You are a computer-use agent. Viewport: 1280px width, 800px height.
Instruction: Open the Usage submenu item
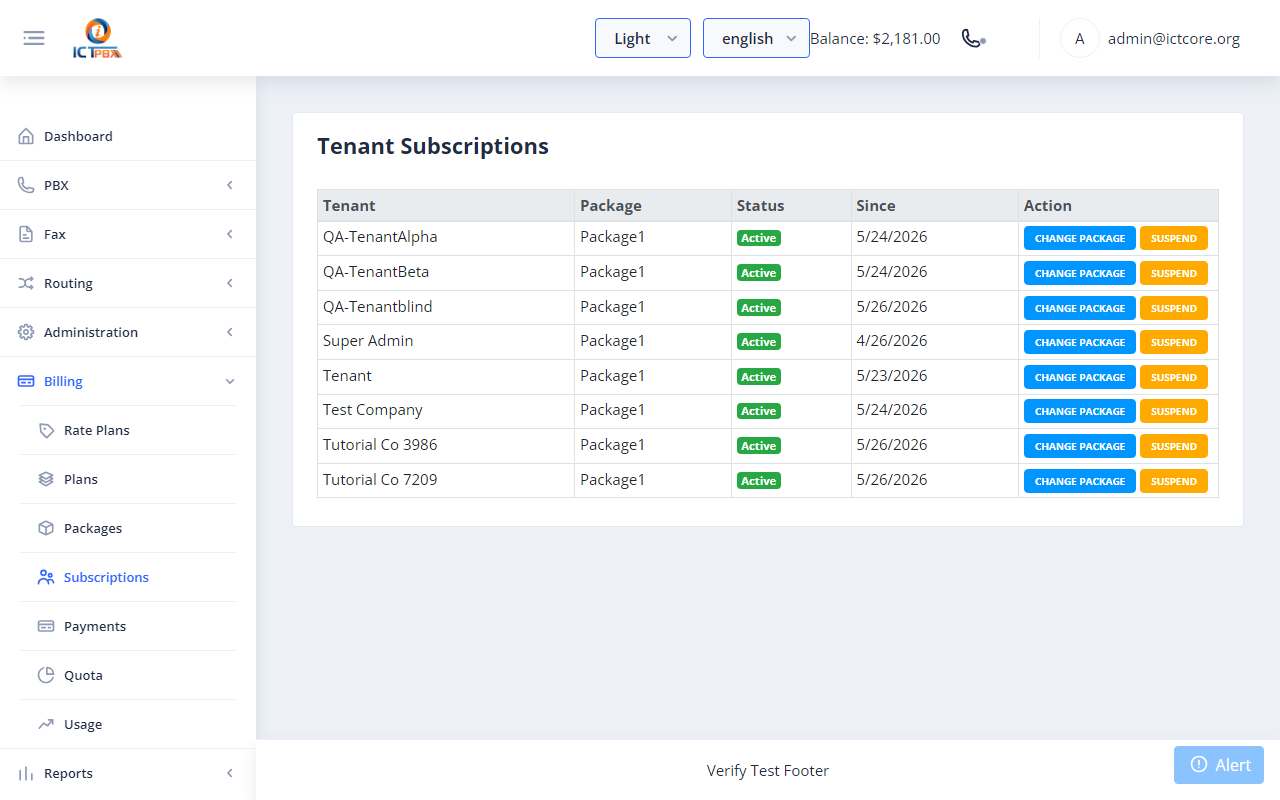click(x=128, y=724)
